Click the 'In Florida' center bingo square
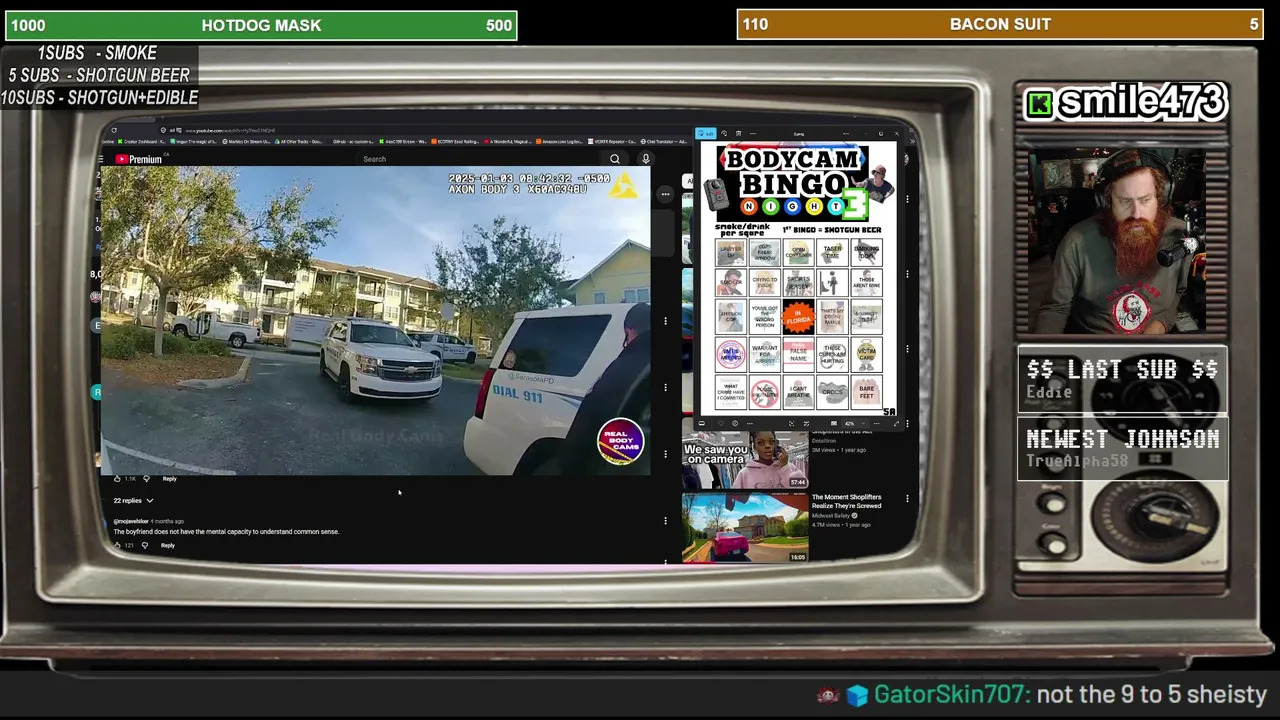 [798, 318]
